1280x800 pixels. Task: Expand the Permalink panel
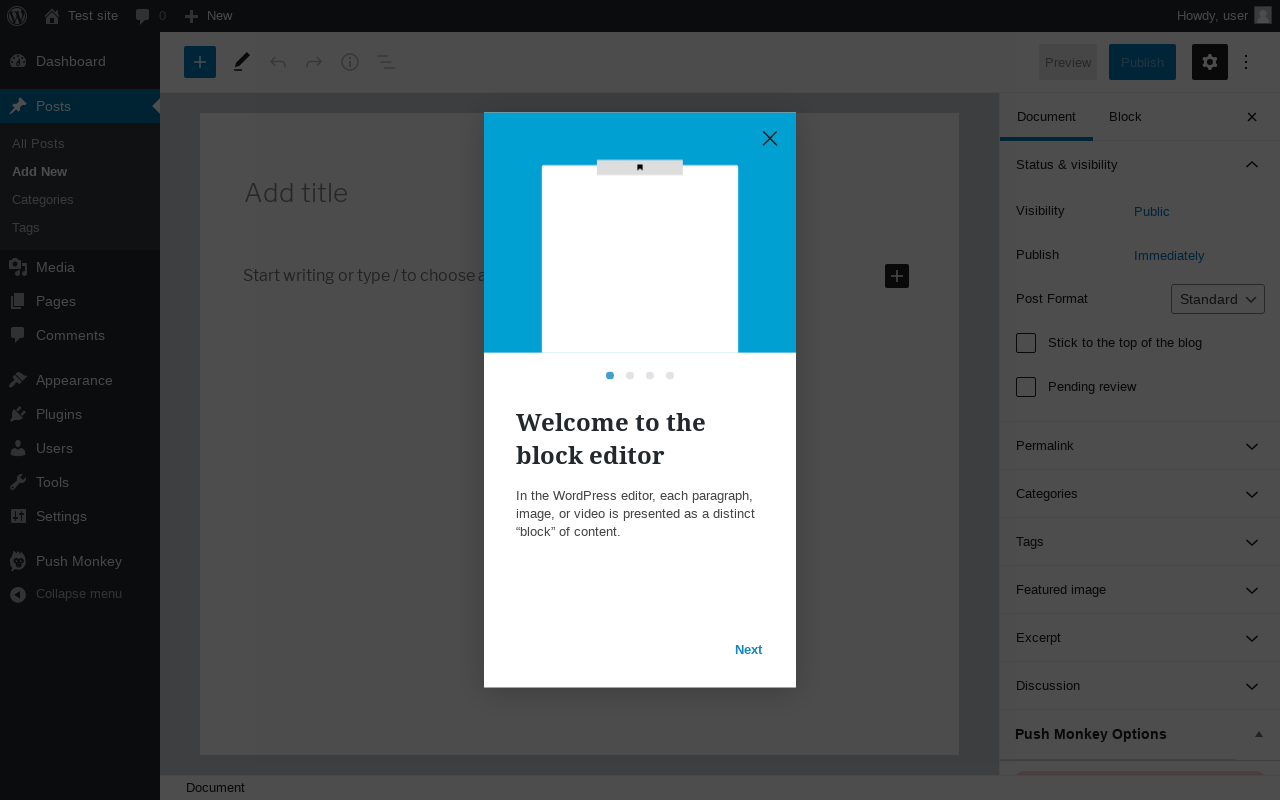point(1140,446)
